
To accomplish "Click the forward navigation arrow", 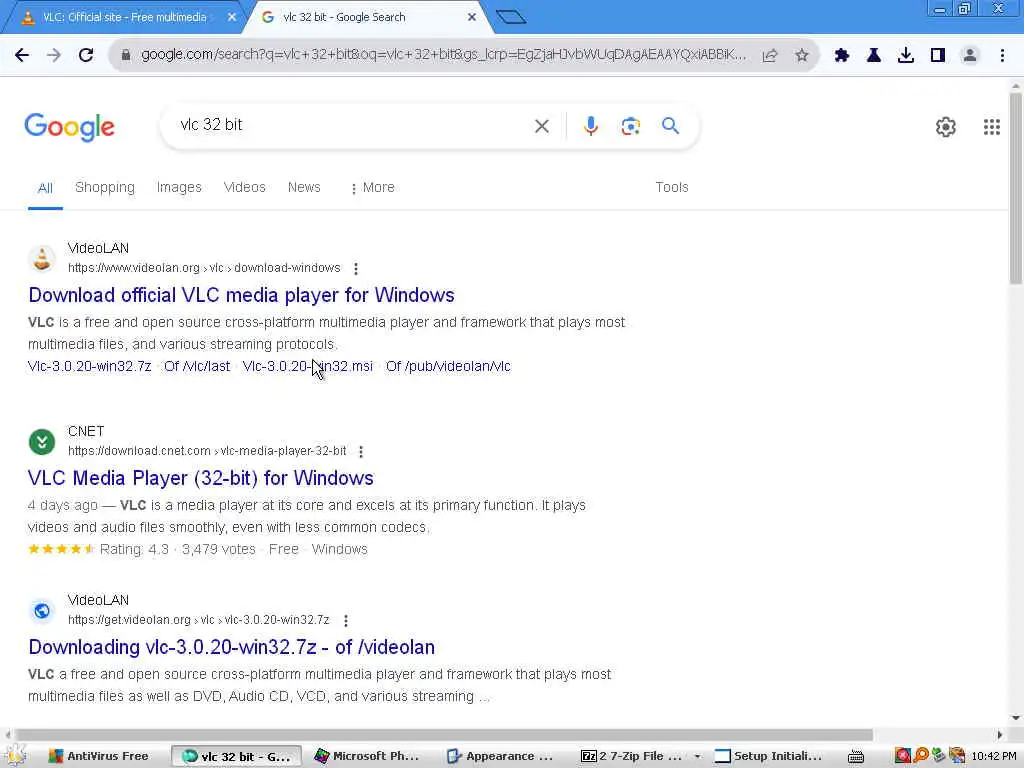I will click(54, 56).
